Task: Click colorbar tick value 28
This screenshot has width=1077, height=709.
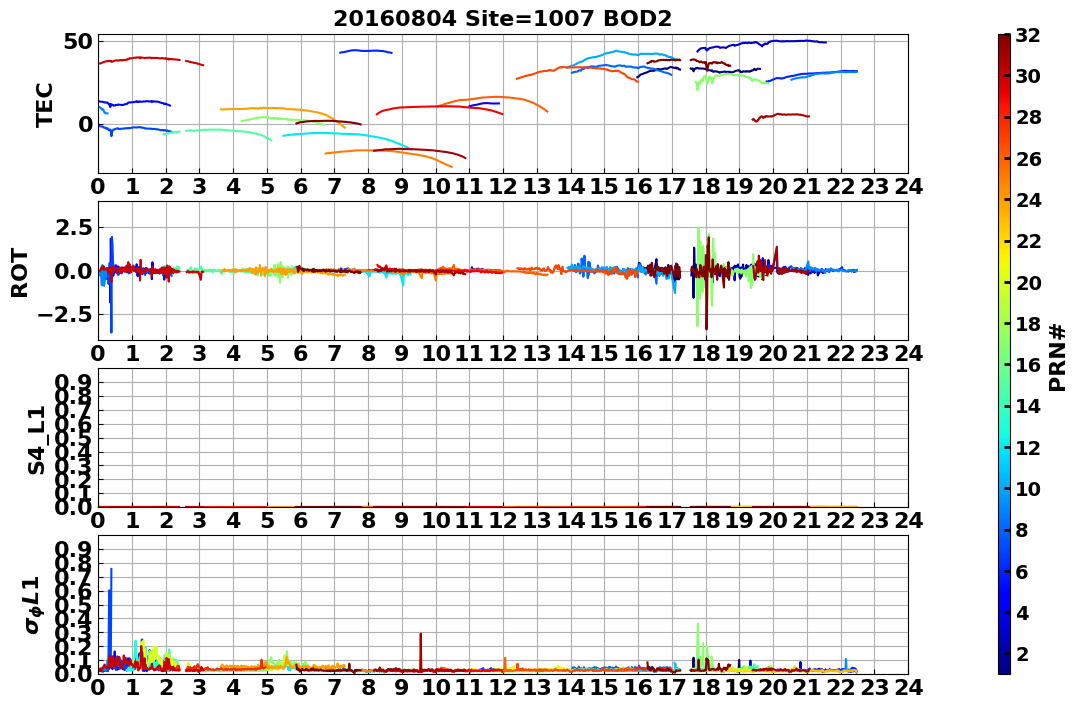Action: pyautogui.click(x=1028, y=117)
